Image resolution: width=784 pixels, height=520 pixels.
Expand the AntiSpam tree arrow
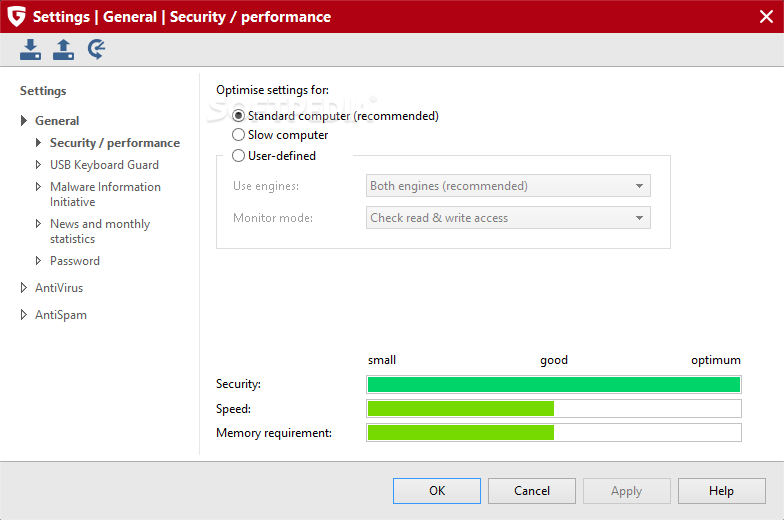[x=24, y=314]
